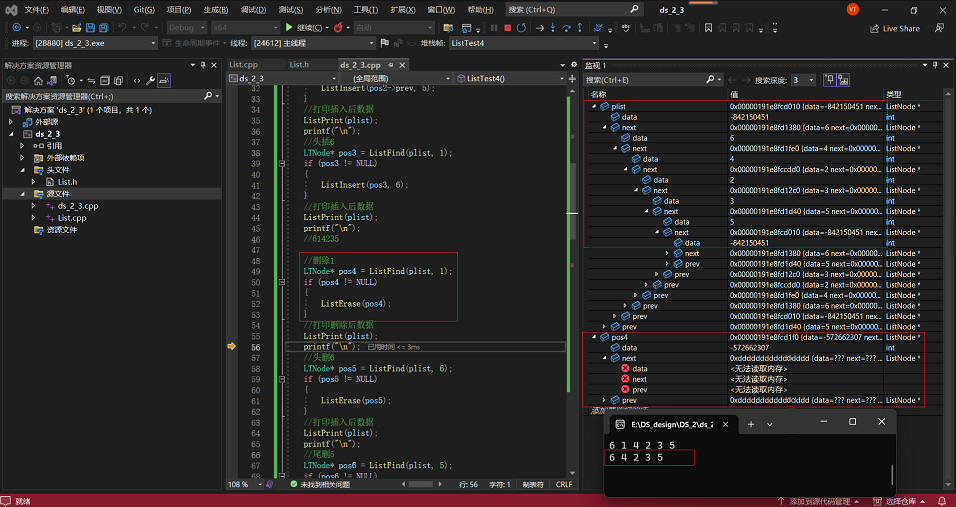Click the green Continue play icon
Screen dimensions: 956x507
289,28
